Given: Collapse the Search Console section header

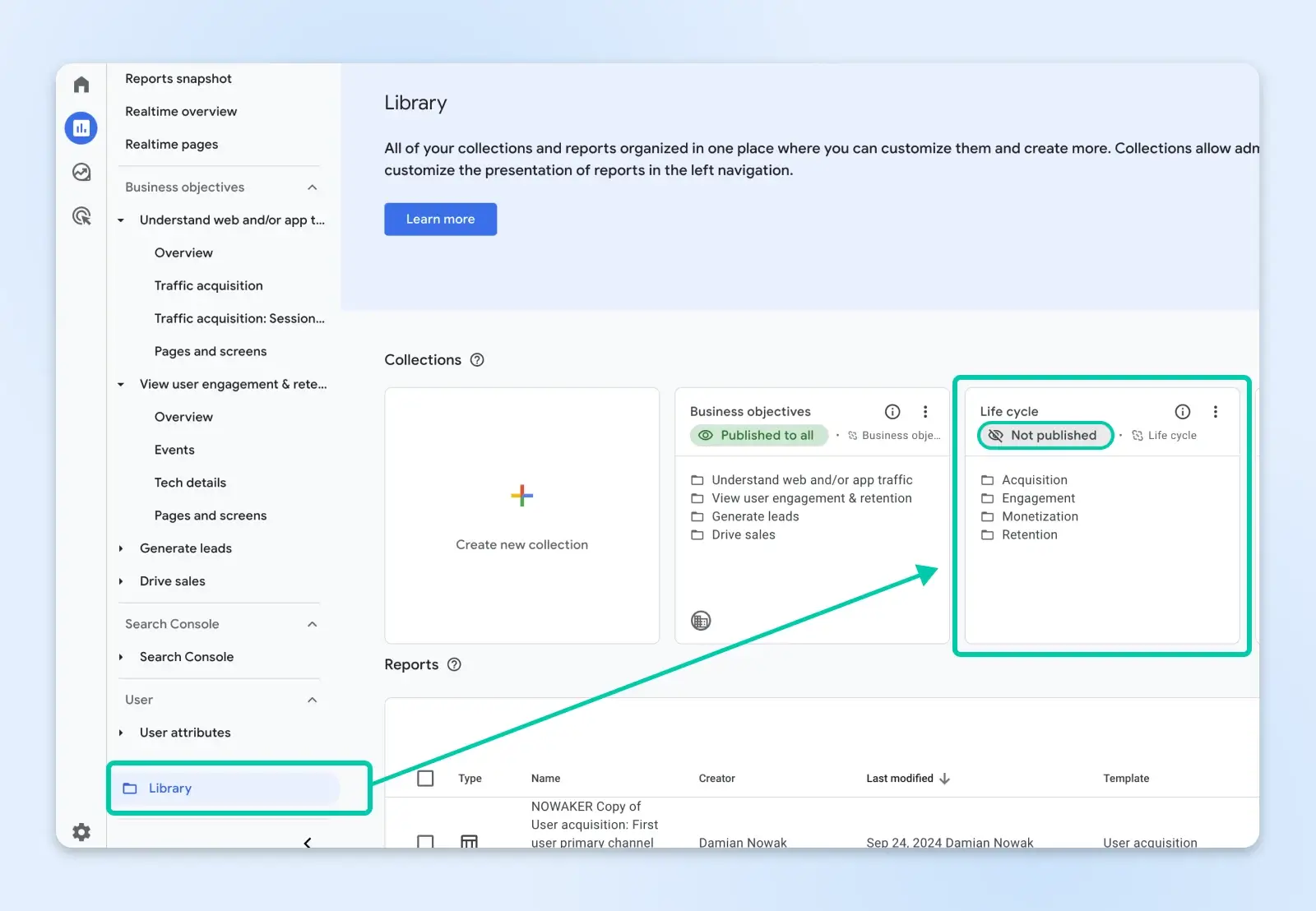Looking at the screenshot, I should 313,624.
